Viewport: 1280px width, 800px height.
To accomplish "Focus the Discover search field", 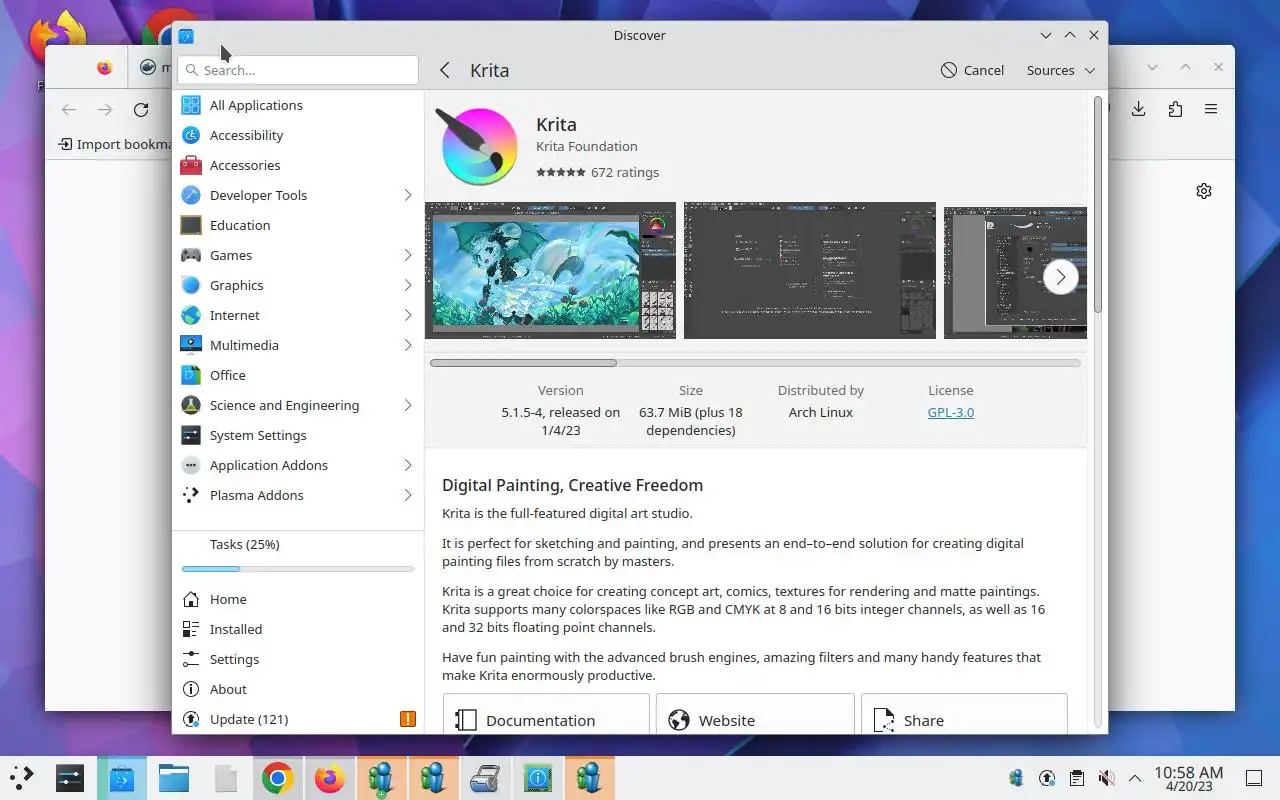I will point(298,70).
